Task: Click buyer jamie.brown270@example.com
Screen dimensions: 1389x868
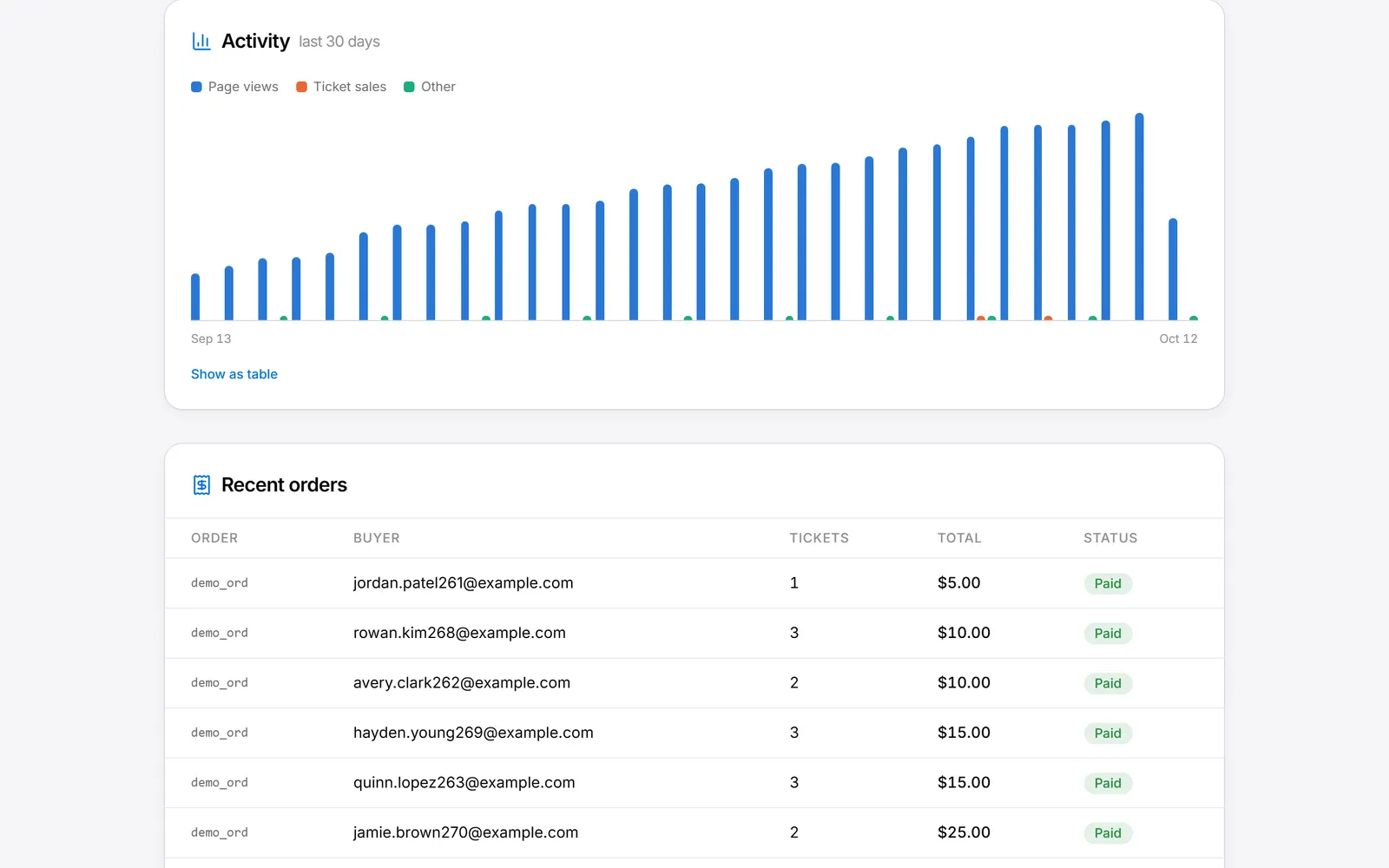Action: point(465,832)
